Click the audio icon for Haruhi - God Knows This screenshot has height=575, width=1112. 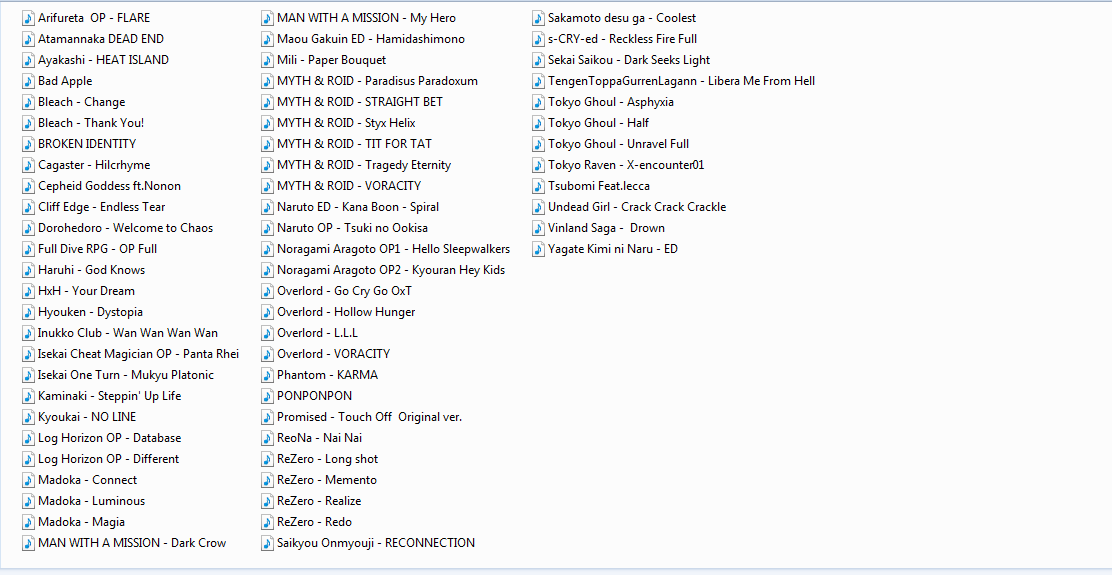tap(28, 270)
